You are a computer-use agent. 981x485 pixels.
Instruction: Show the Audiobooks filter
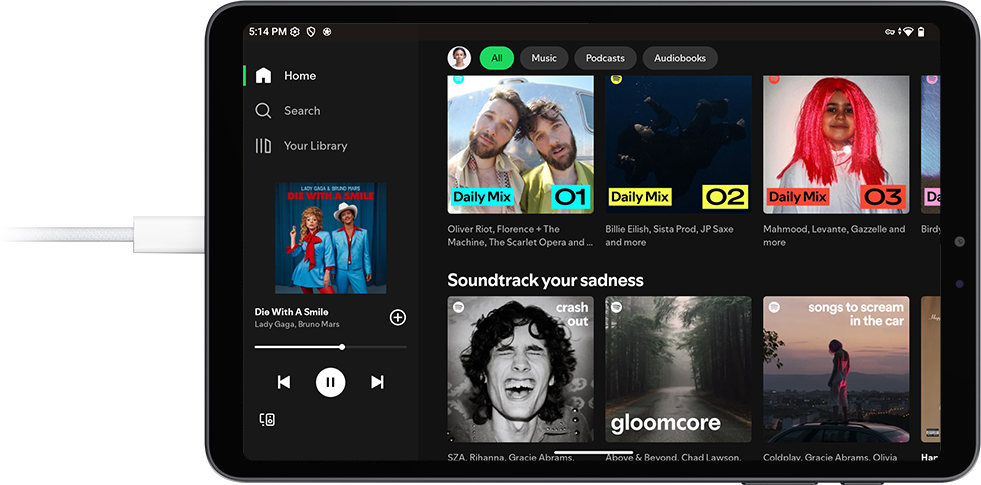tap(679, 58)
